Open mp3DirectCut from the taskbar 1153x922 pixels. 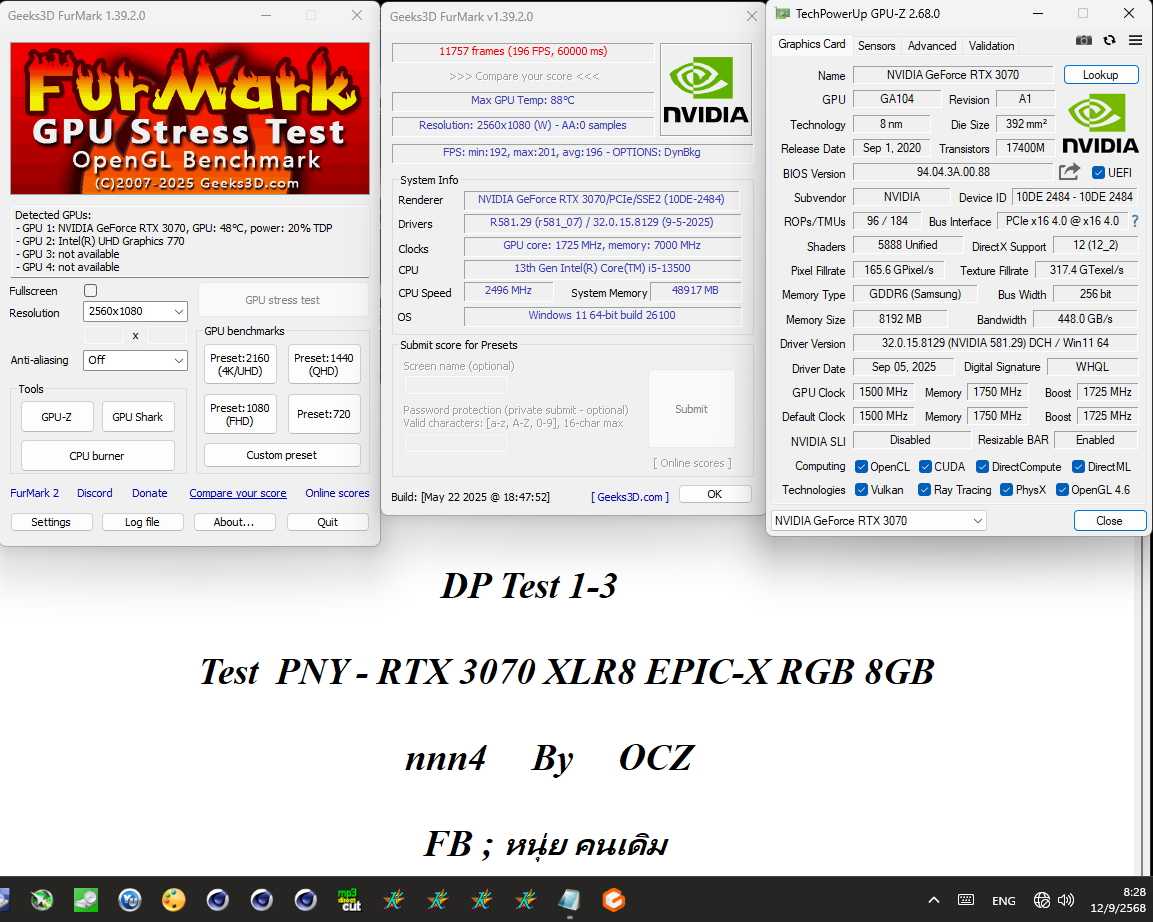(349, 900)
